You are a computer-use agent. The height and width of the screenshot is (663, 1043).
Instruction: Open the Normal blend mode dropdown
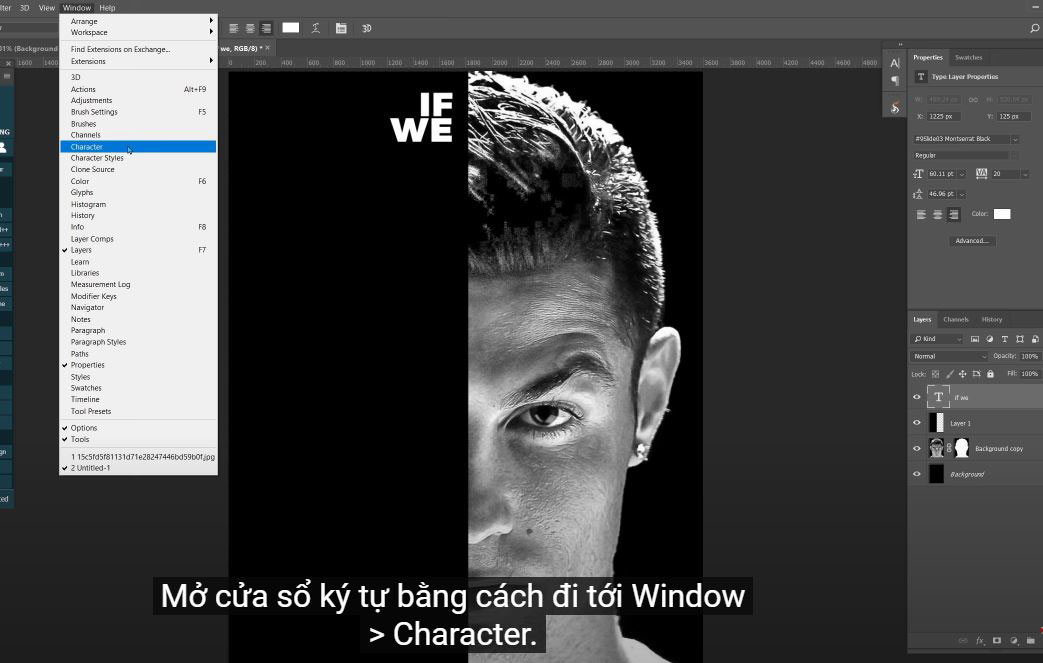coord(949,356)
